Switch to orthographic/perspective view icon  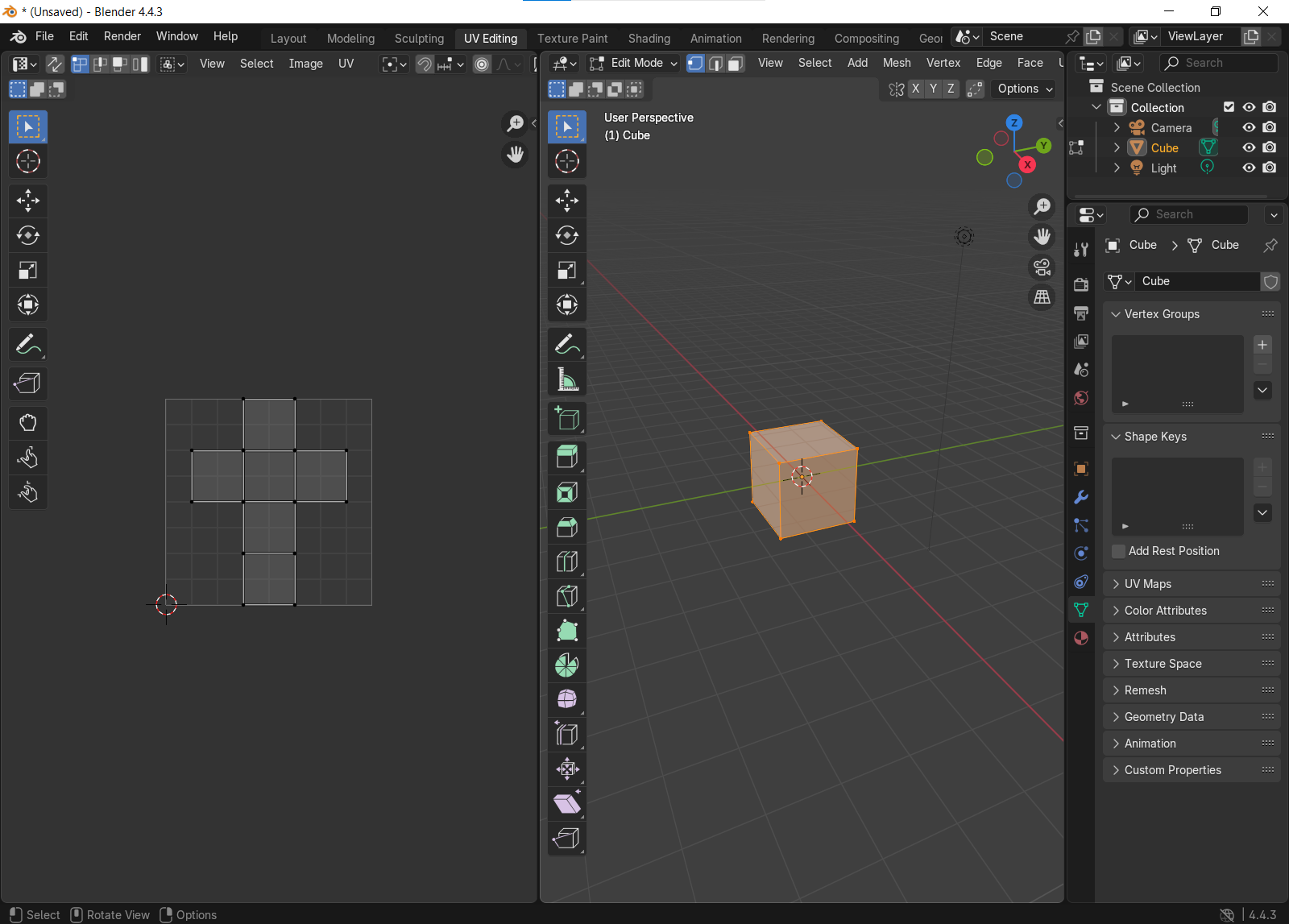pos(1042,297)
